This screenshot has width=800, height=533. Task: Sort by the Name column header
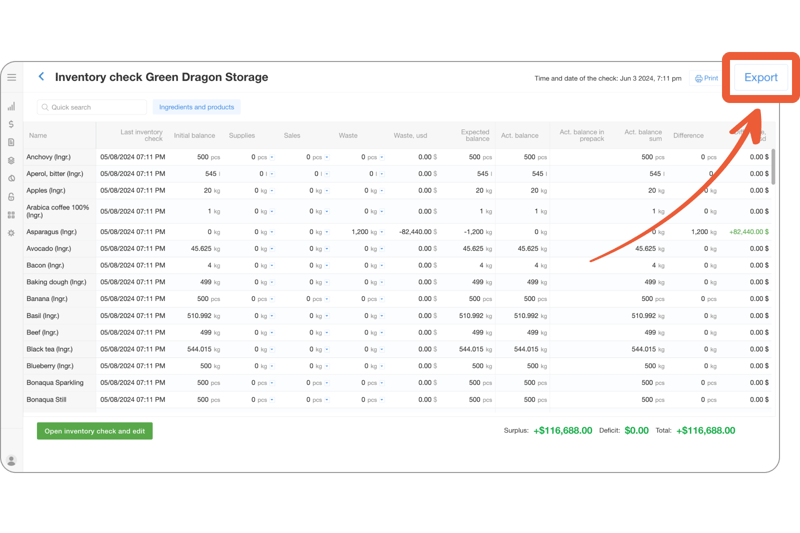click(x=38, y=136)
